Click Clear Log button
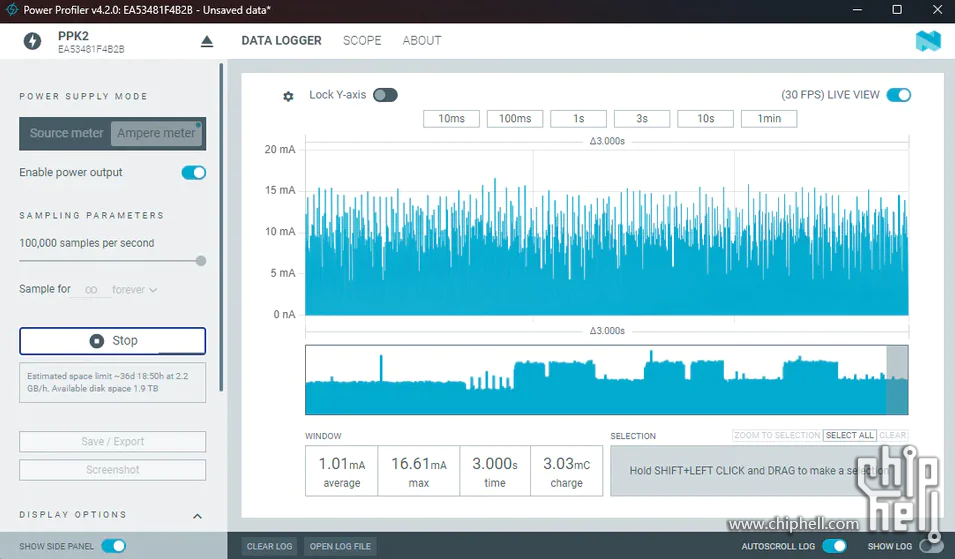The width and height of the screenshot is (955, 559). coord(269,546)
